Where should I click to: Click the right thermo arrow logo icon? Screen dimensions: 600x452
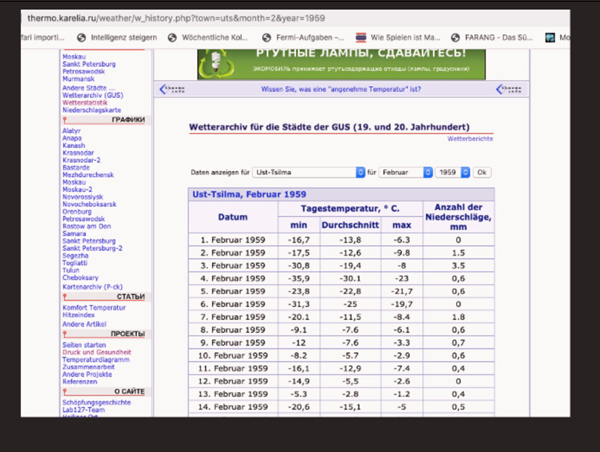tap(509, 89)
